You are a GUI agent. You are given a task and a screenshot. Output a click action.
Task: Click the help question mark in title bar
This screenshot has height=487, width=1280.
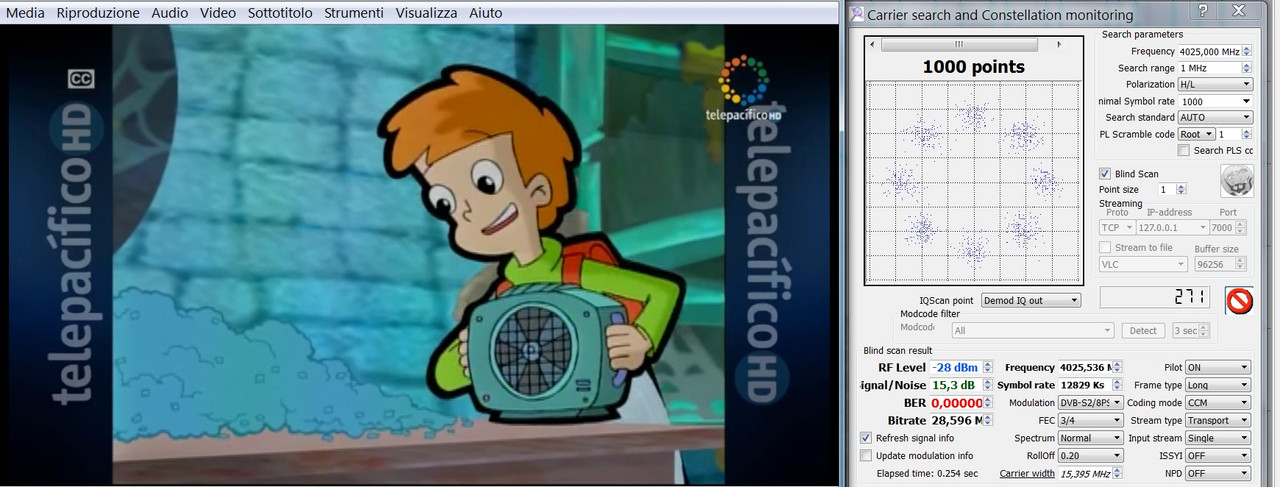pos(1203,12)
